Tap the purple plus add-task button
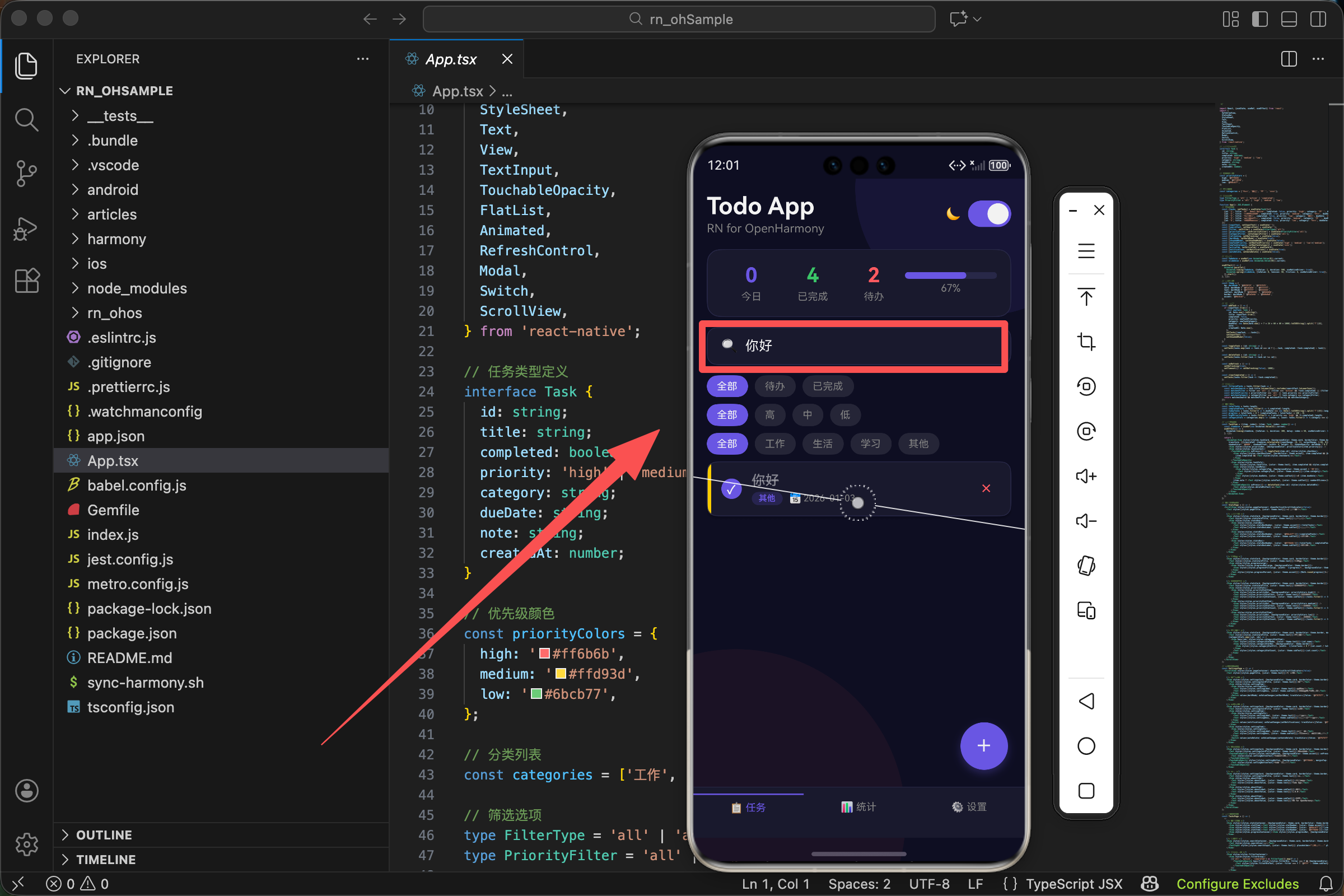This screenshot has height=896, width=1344. click(983, 746)
